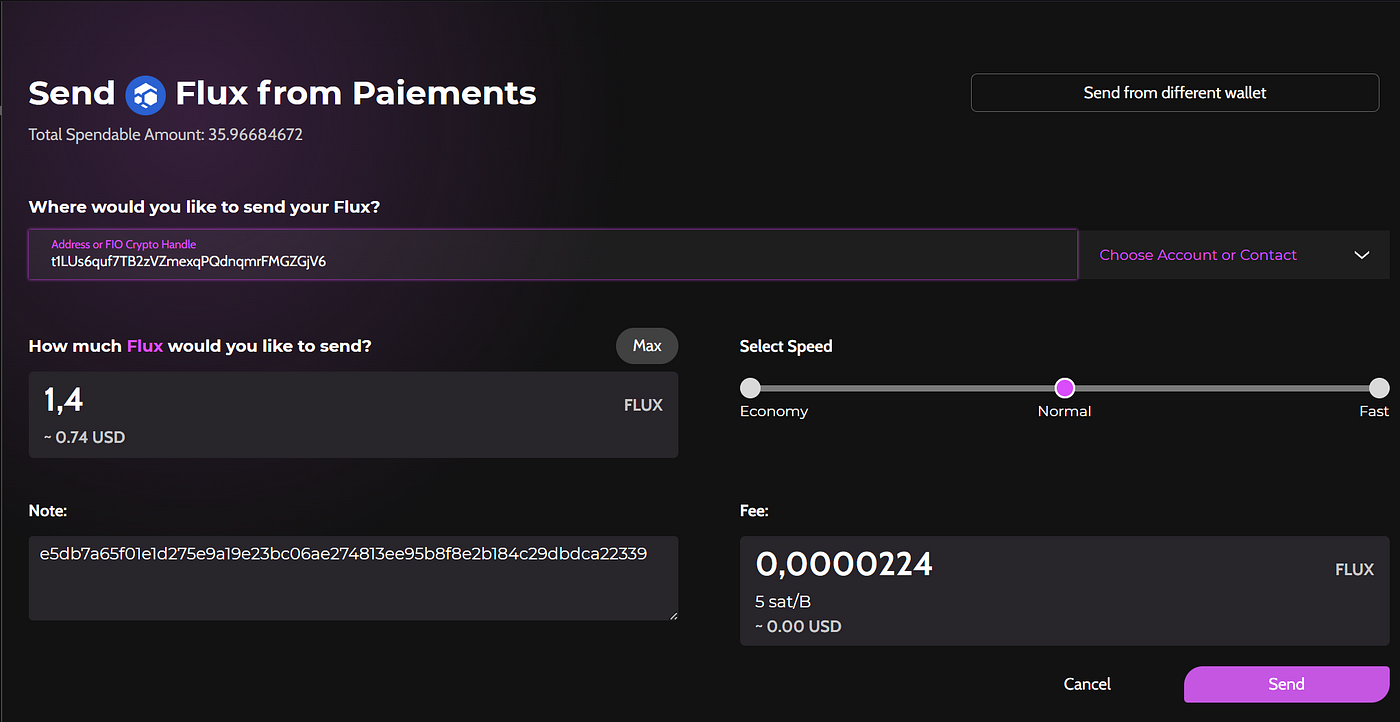Click the Flux amount field showing 1,4

click(353, 415)
